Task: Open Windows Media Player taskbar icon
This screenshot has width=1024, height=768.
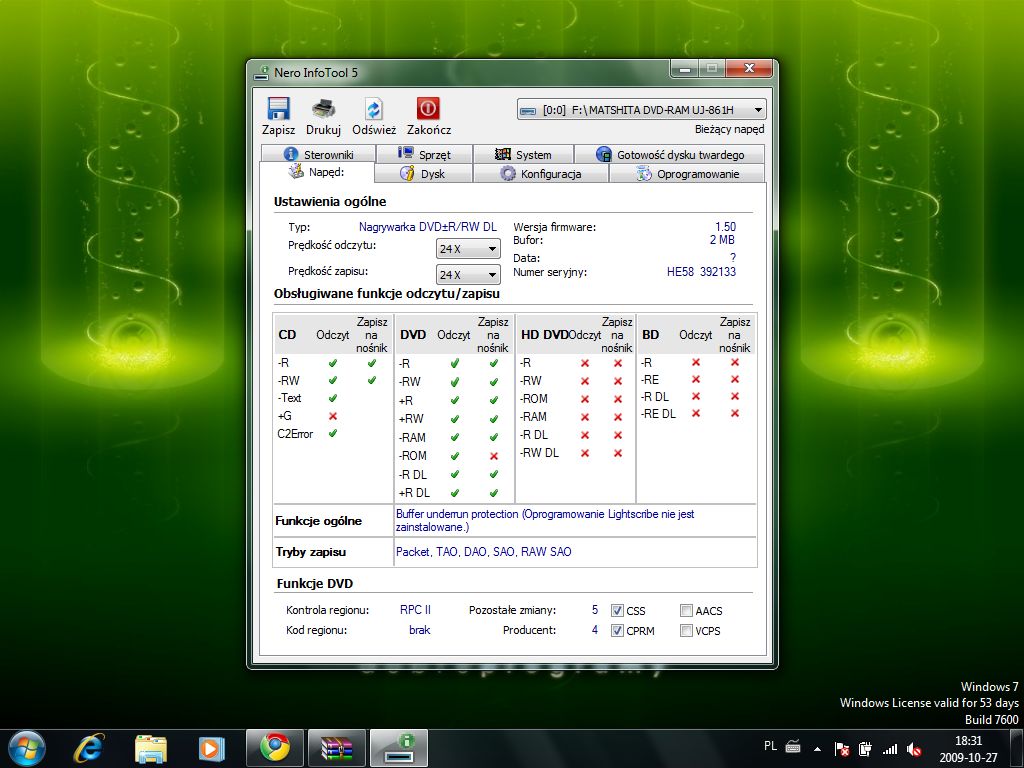Action: (211, 748)
